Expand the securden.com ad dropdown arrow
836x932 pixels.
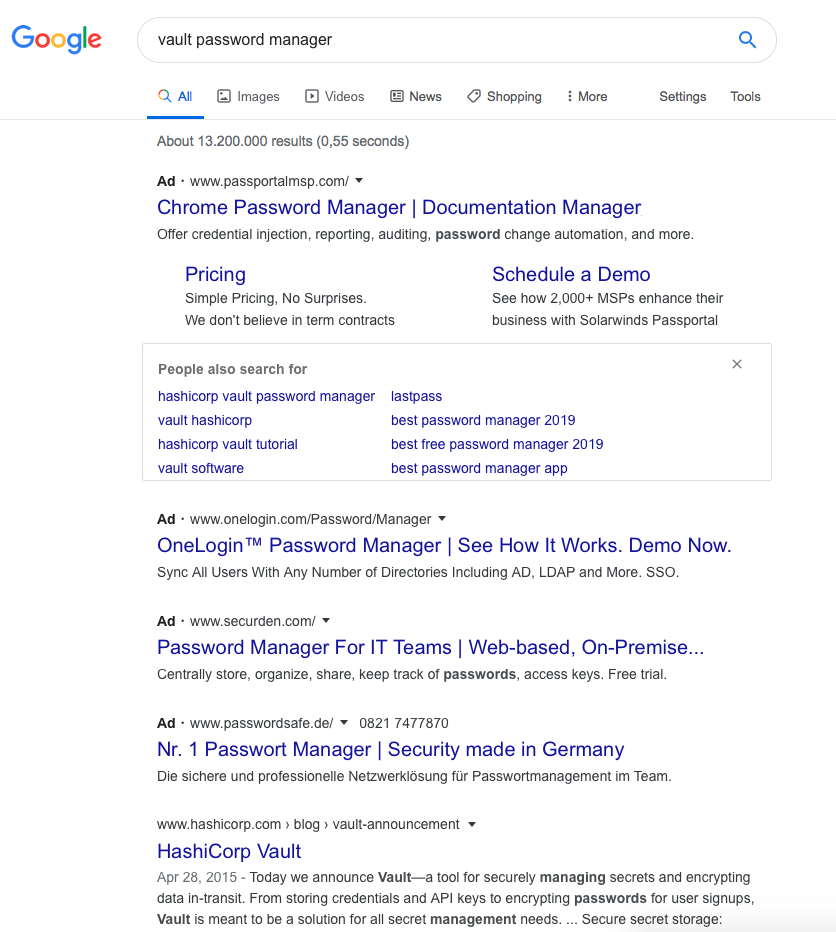(326, 621)
